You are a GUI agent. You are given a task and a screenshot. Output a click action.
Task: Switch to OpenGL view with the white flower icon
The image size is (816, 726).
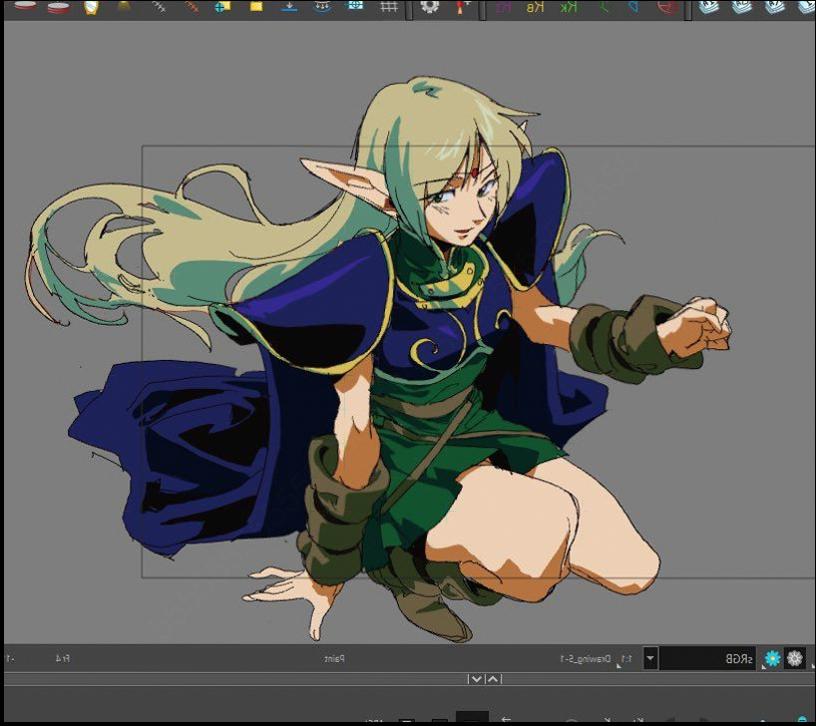click(795, 659)
